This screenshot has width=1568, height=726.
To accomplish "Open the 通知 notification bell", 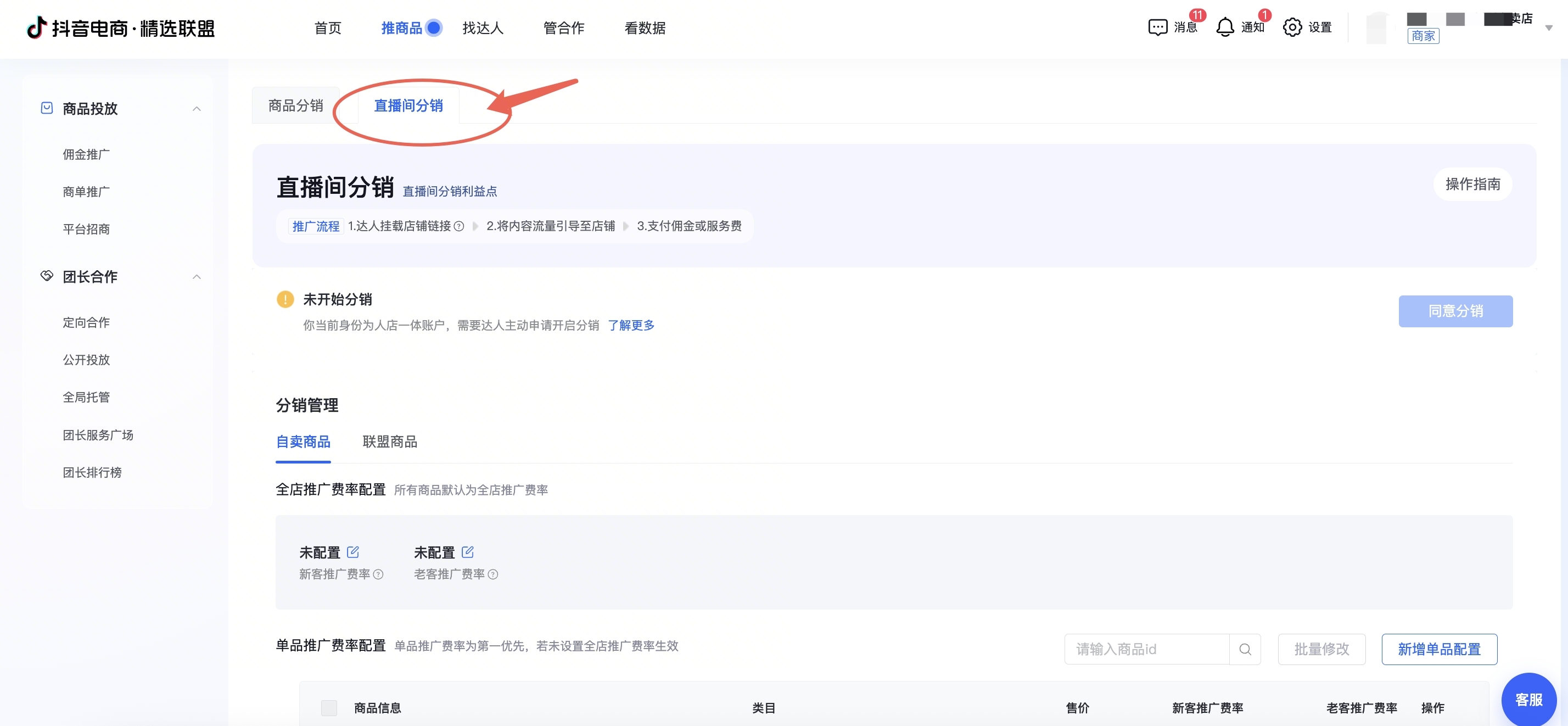I will (x=1225, y=28).
